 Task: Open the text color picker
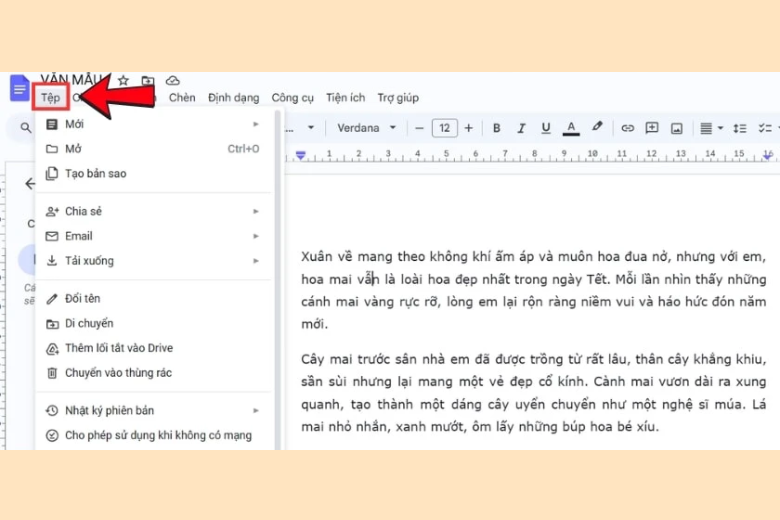[x=571, y=128]
